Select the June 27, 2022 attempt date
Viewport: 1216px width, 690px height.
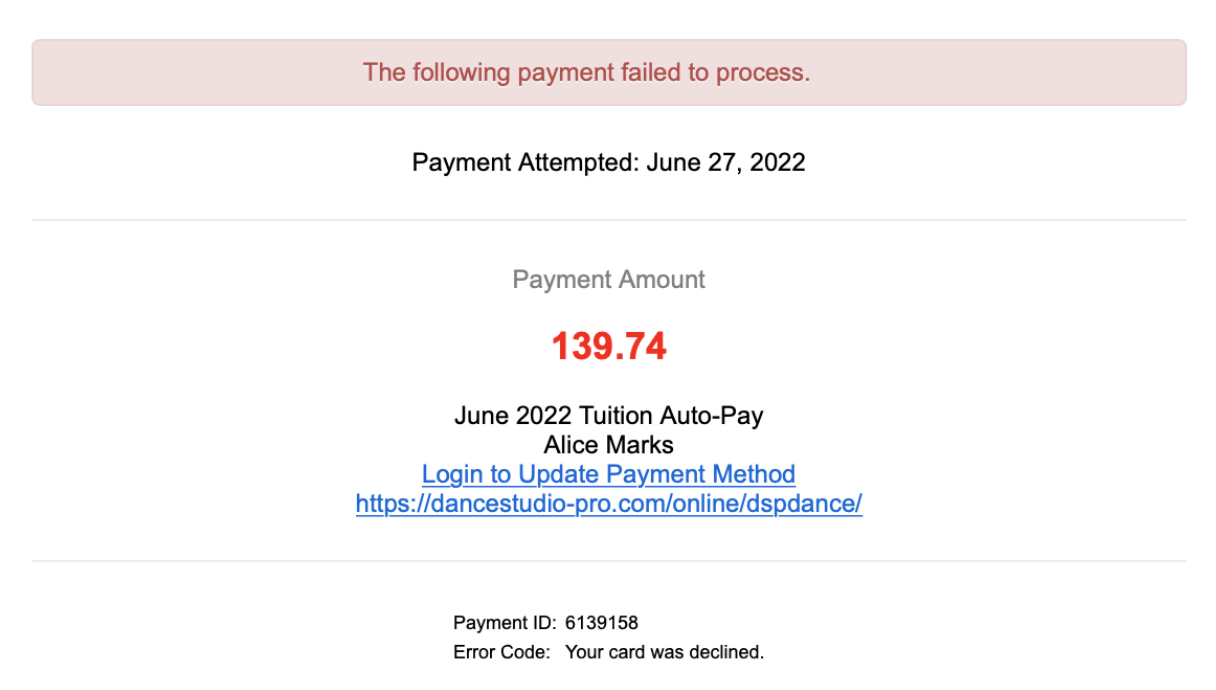725,162
